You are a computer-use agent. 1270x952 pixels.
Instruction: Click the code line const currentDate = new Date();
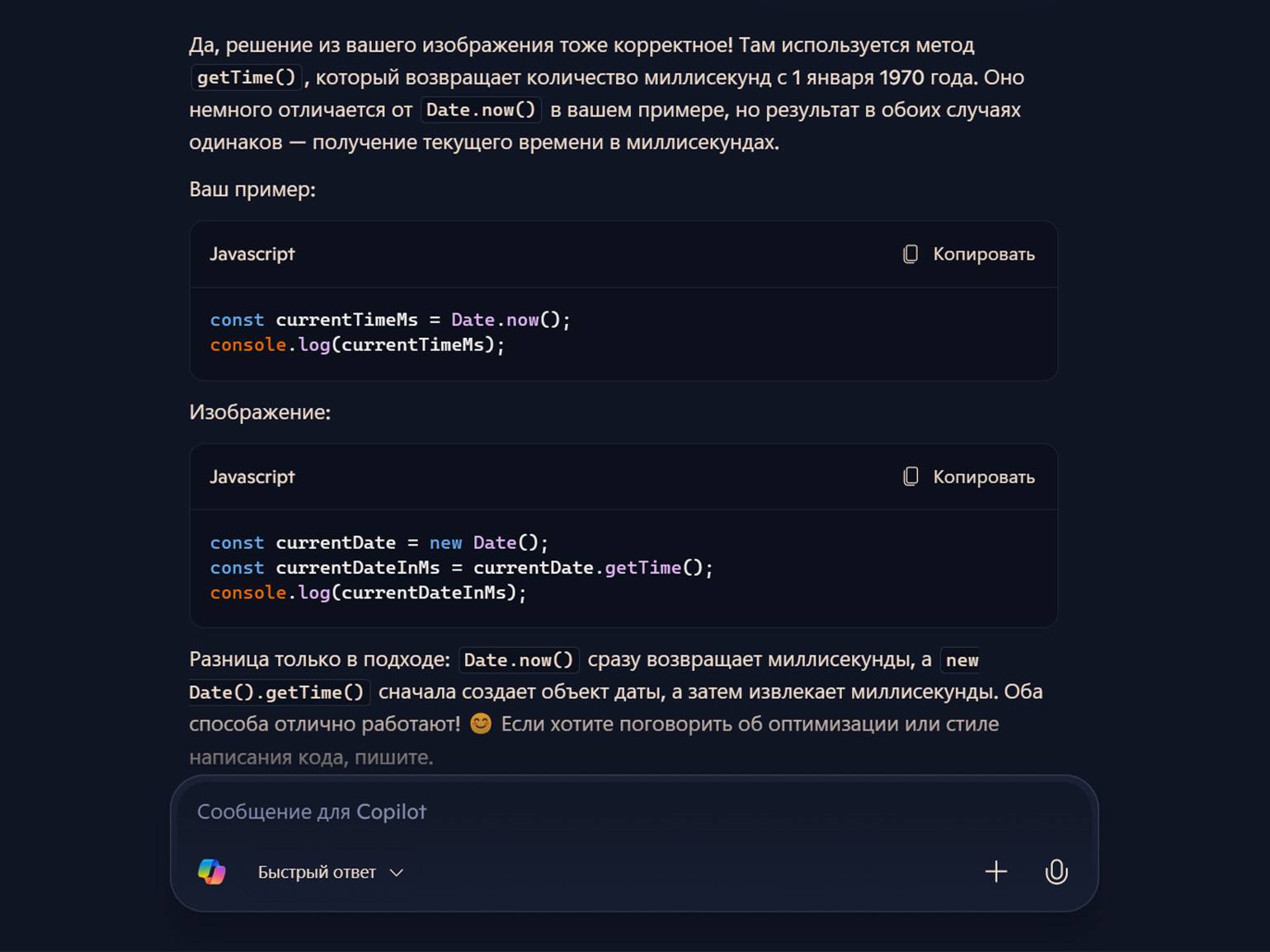379,542
